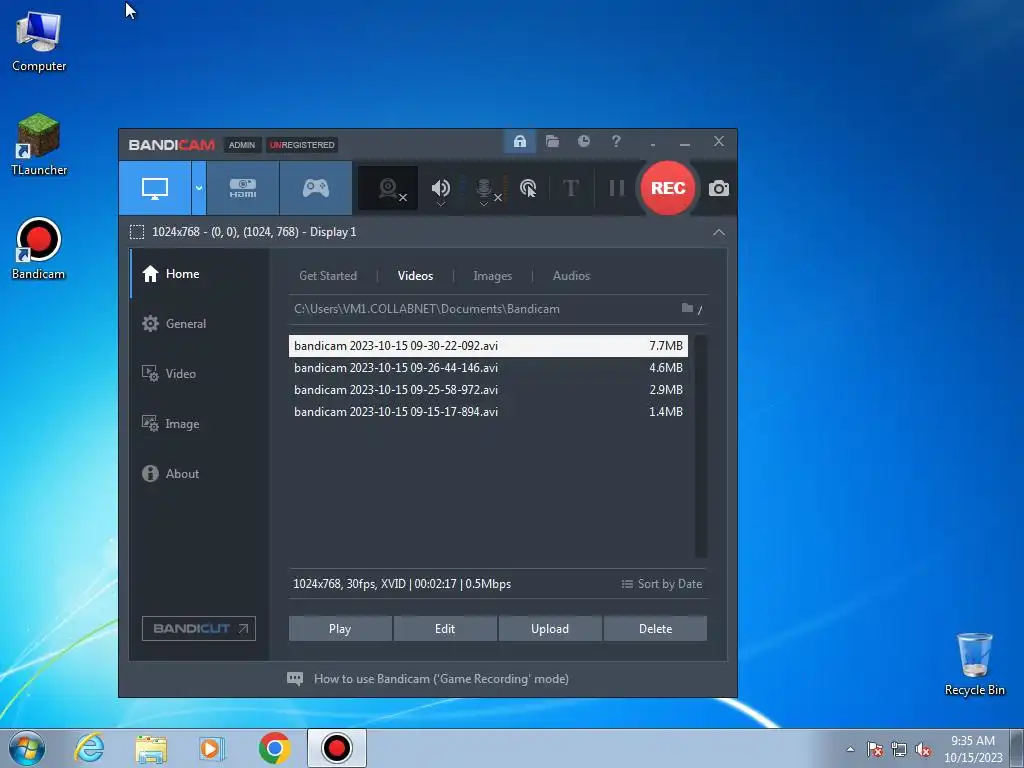The height and width of the screenshot is (768, 1024).
Task: Select bandicam 2023-10-15 09-25-58-972.avi
Action: pyautogui.click(x=488, y=390)
